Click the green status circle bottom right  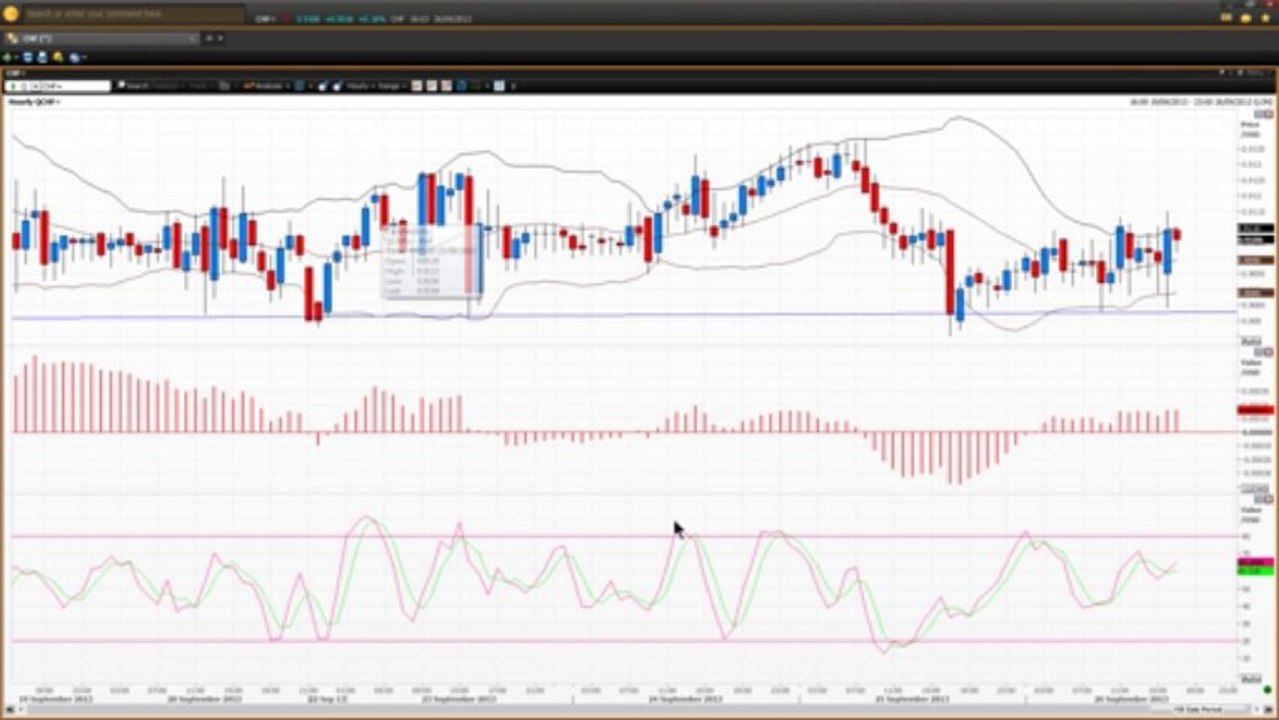click(x=1267, y=690)
